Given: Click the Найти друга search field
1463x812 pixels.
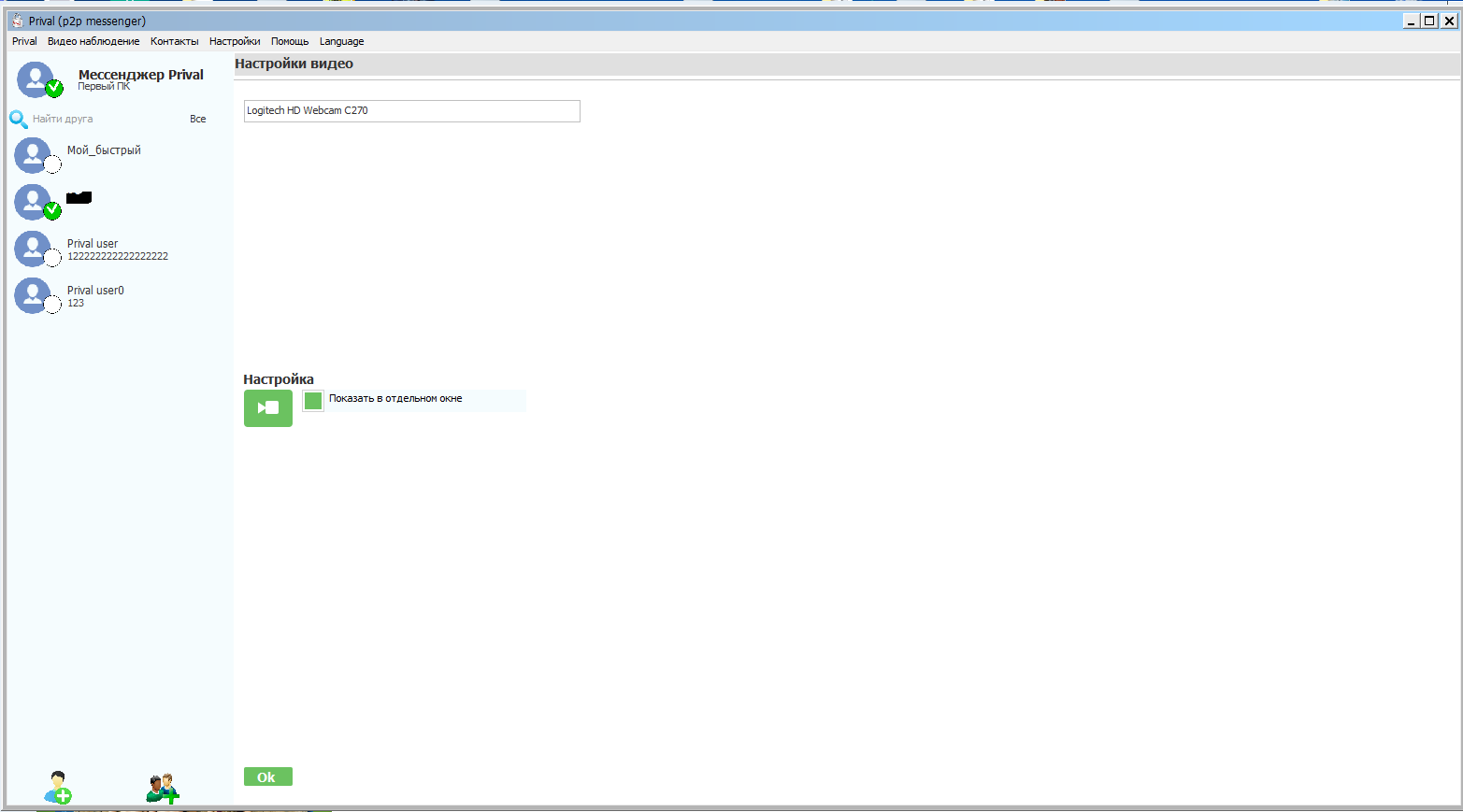Looking at the screenshot, I should [x=103, y=119].
